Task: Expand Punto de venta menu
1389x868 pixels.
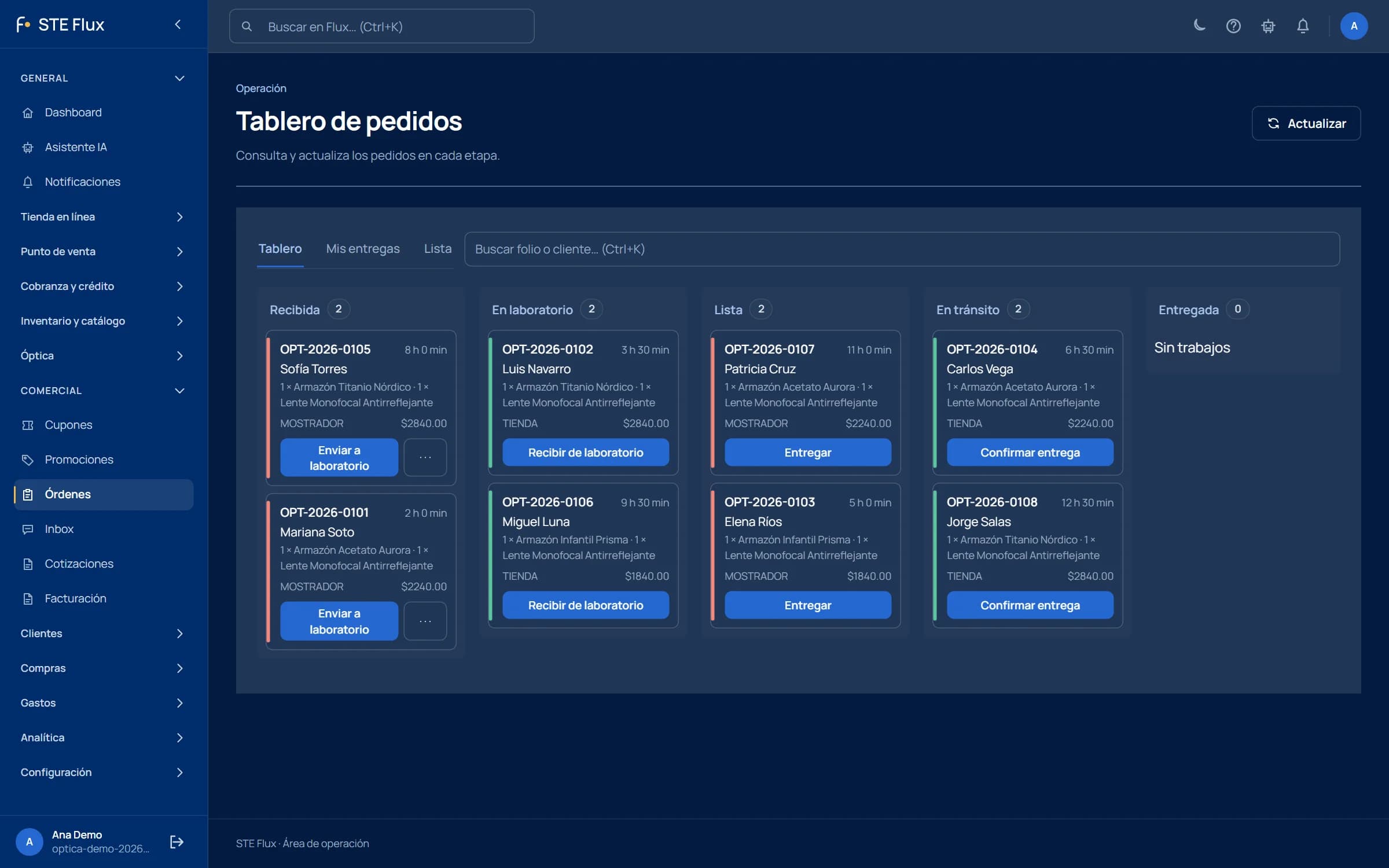Action: [104, 251]
